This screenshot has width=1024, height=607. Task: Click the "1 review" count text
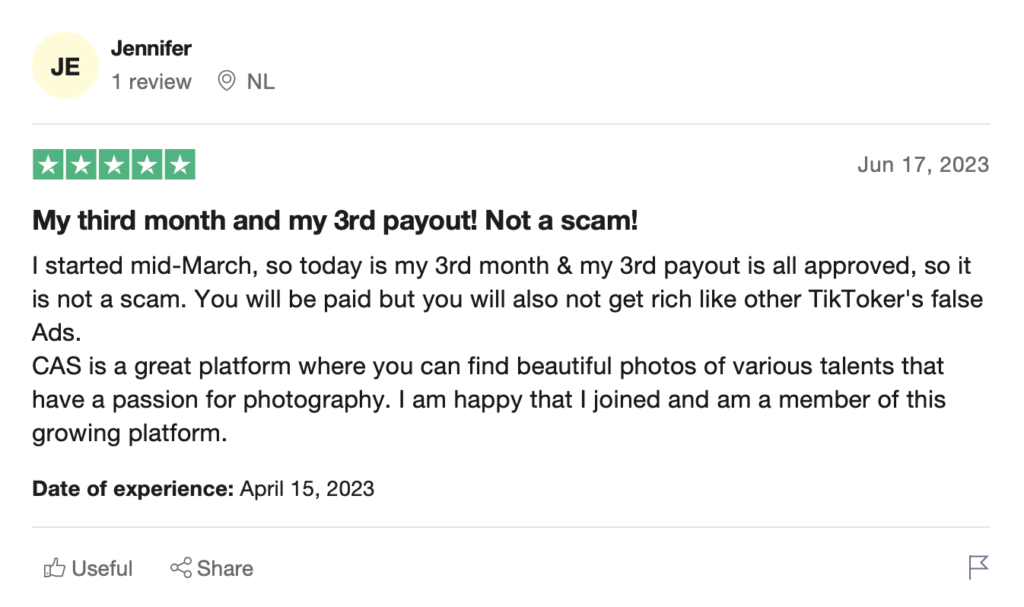coord(151,82)
